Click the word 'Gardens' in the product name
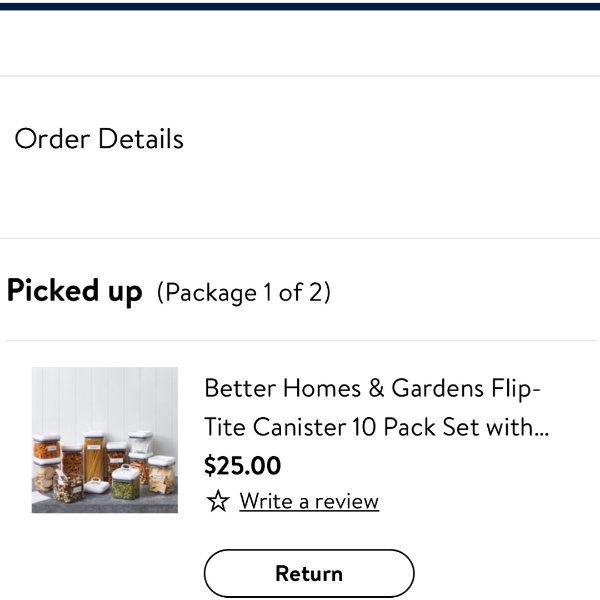Viewport: 600px width, 600px height. click(437, 388)
